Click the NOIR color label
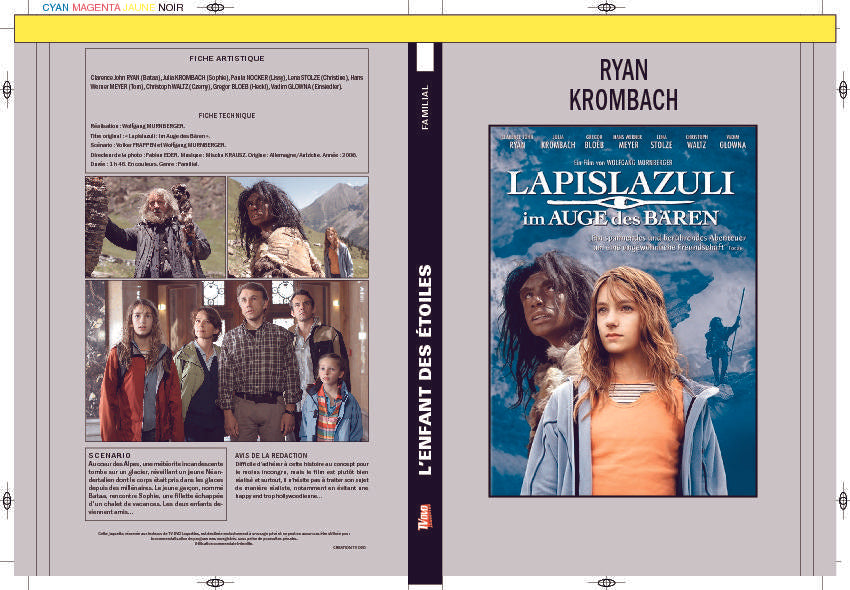 [171, 8]
